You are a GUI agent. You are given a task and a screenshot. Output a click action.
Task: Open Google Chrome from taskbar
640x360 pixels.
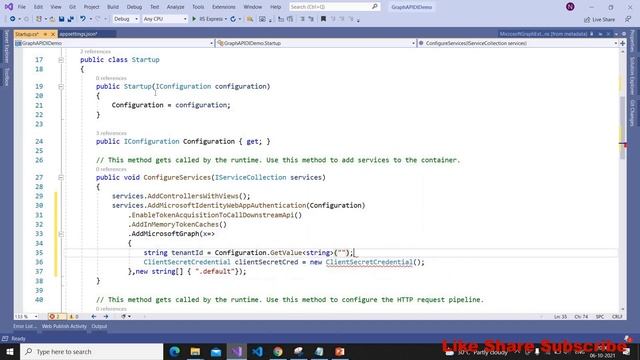[x=278, y=351]
